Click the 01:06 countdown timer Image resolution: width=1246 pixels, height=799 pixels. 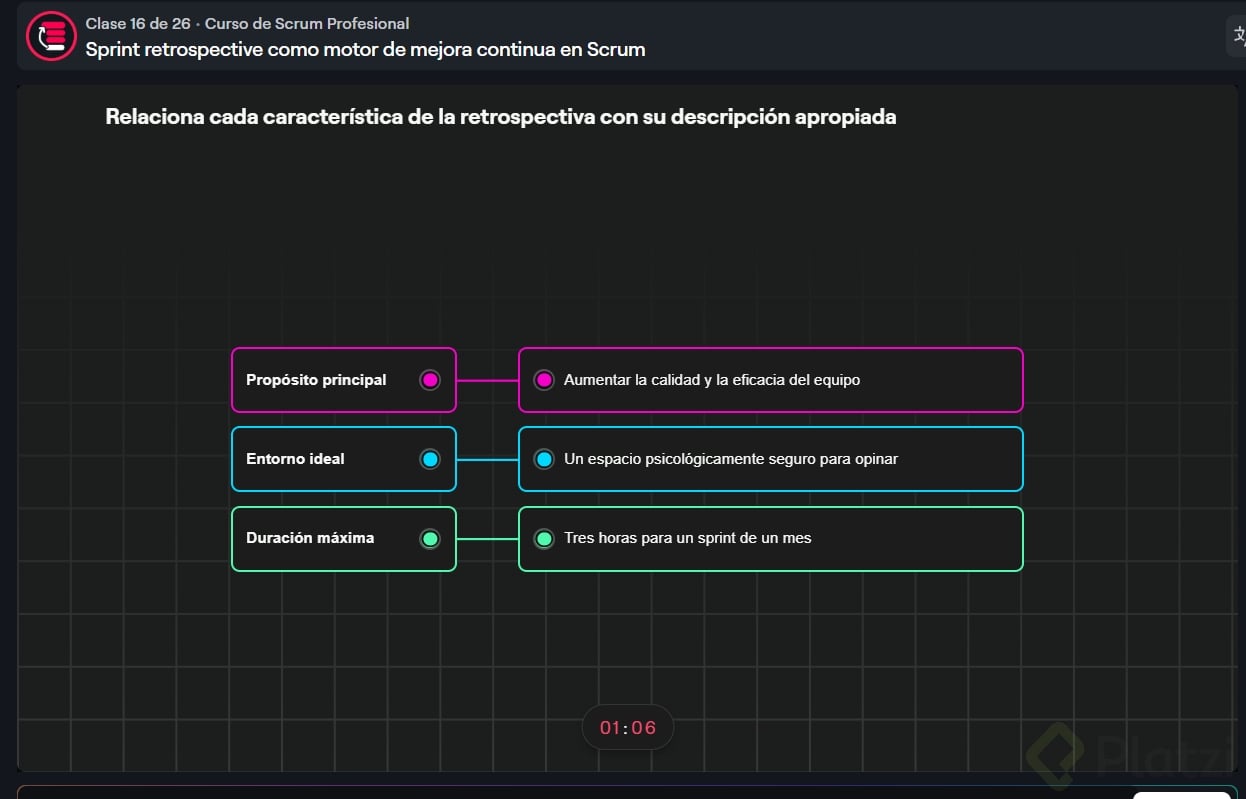point(628,727)
